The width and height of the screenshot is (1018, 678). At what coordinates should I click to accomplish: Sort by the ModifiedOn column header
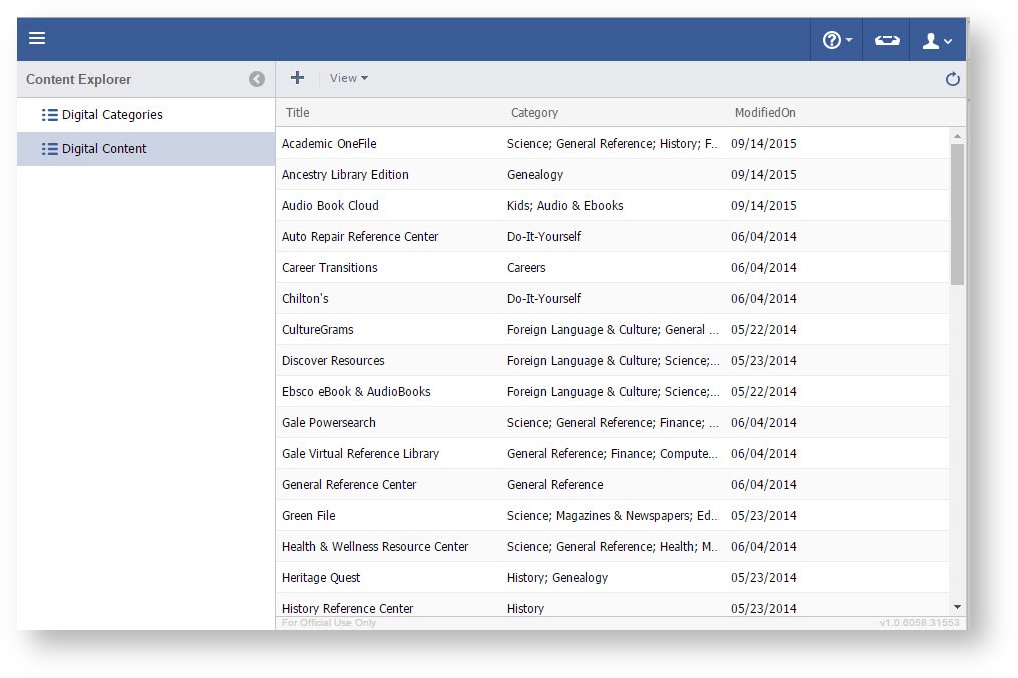(x=765, y=113)
